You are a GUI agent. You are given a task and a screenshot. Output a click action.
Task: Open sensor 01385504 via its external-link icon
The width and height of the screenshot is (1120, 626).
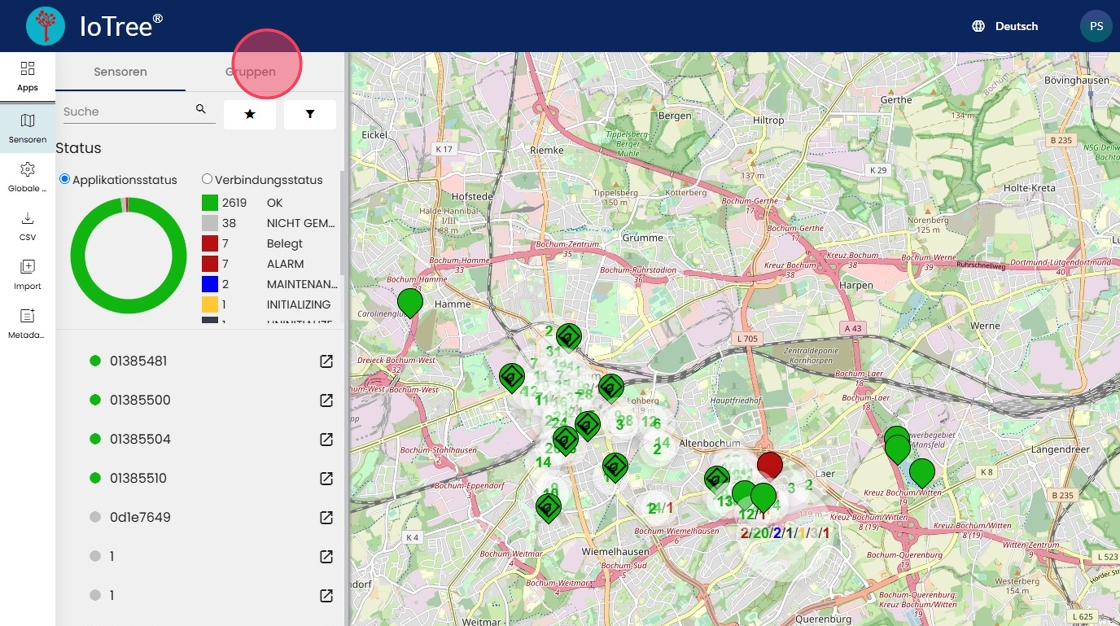pos(326,439)
